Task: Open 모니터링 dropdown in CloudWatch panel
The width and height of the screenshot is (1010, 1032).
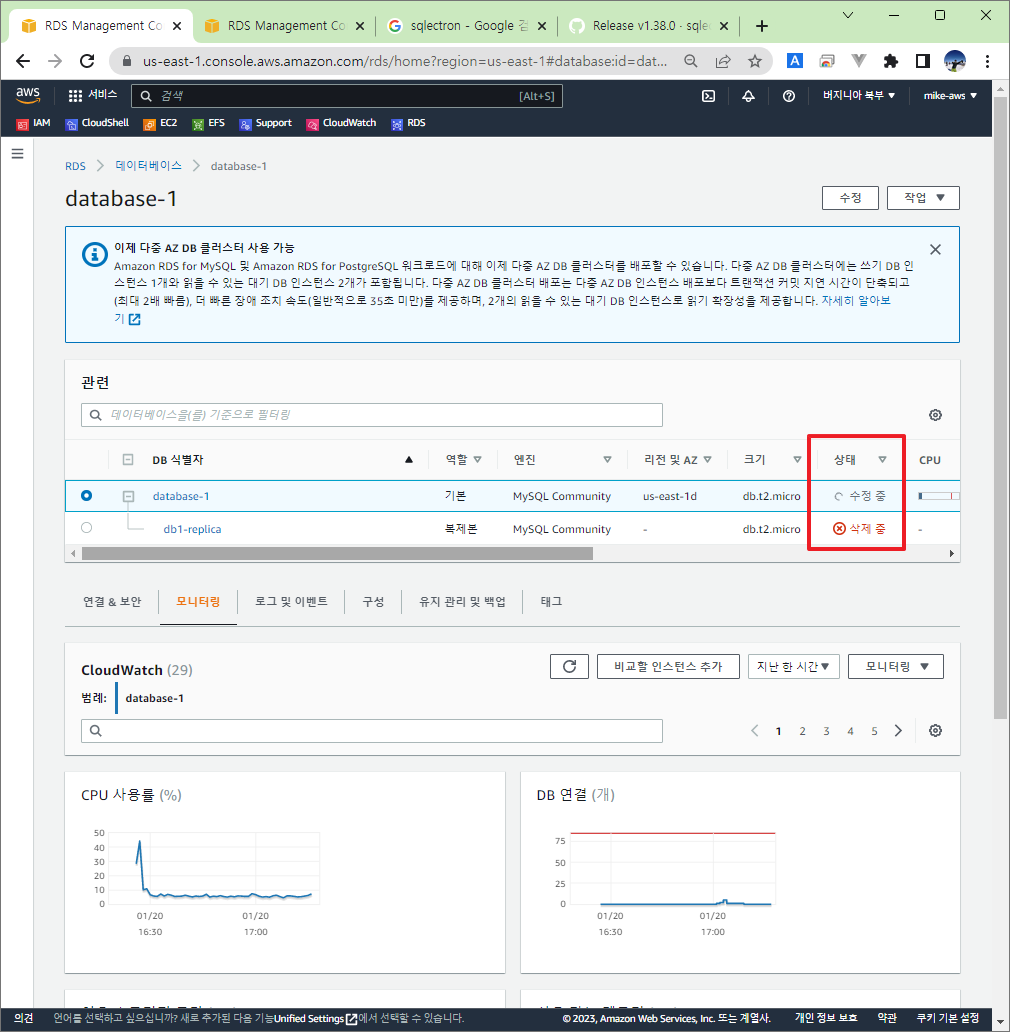Action: pos(896,667)
